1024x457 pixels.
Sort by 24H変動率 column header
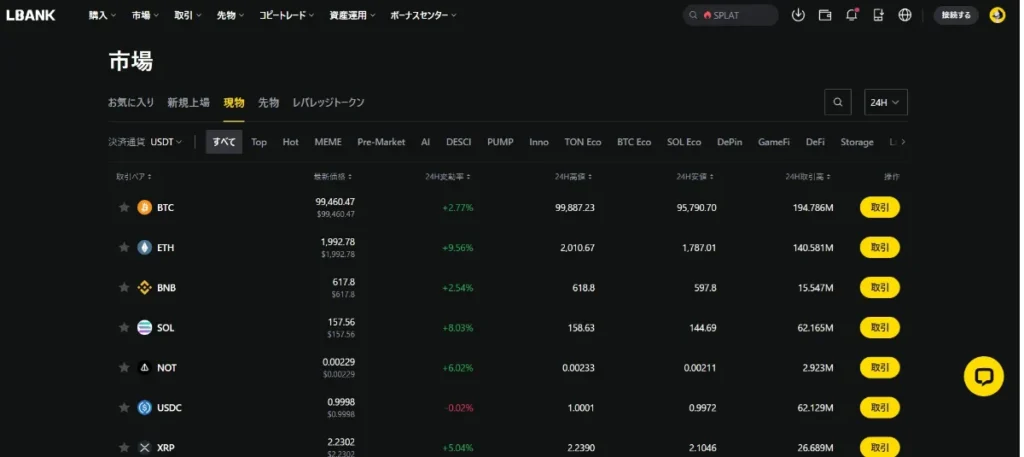(x=447, y=176)
